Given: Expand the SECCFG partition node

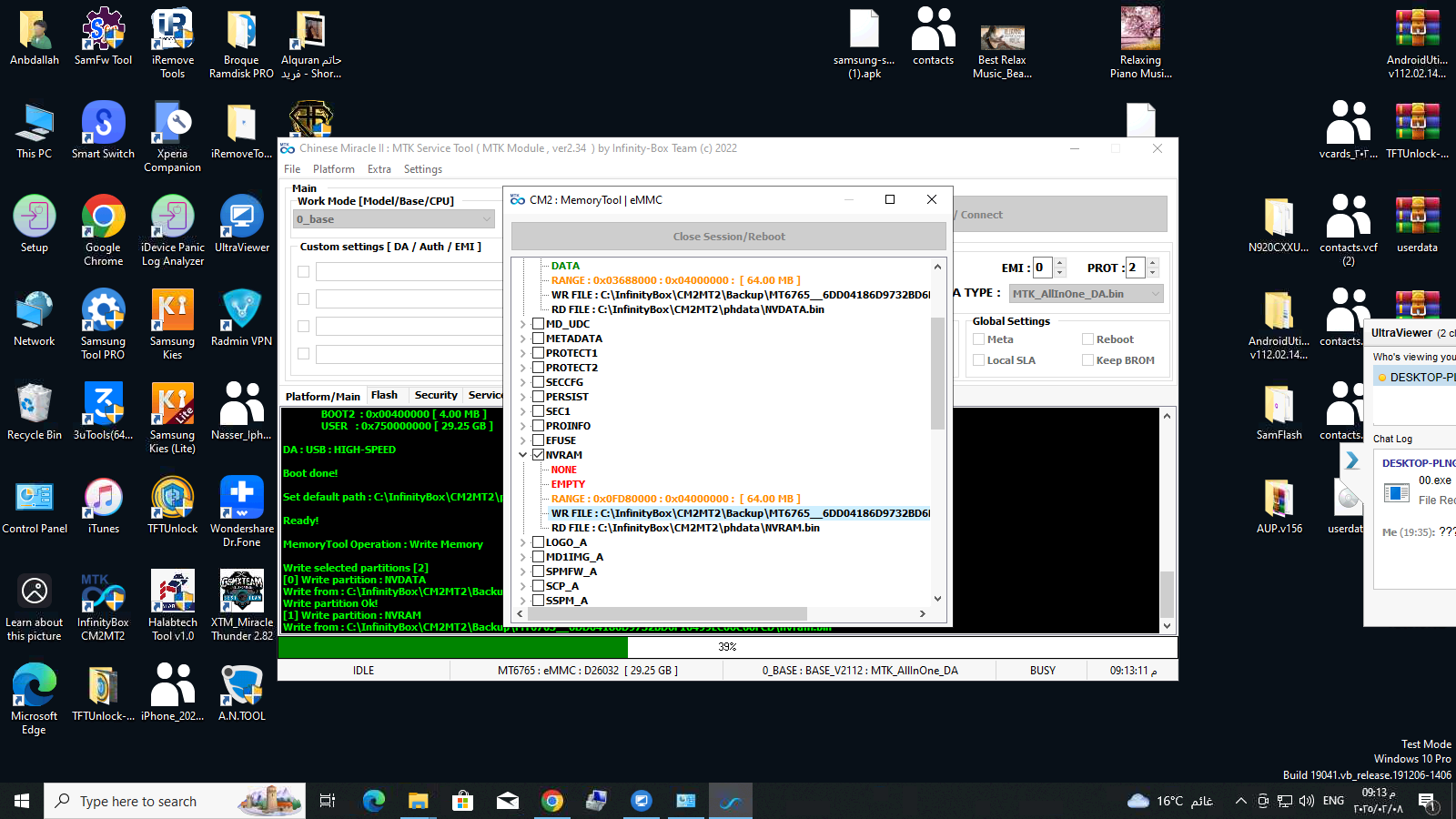Looking at the screenshot, I should click(523, 382).
